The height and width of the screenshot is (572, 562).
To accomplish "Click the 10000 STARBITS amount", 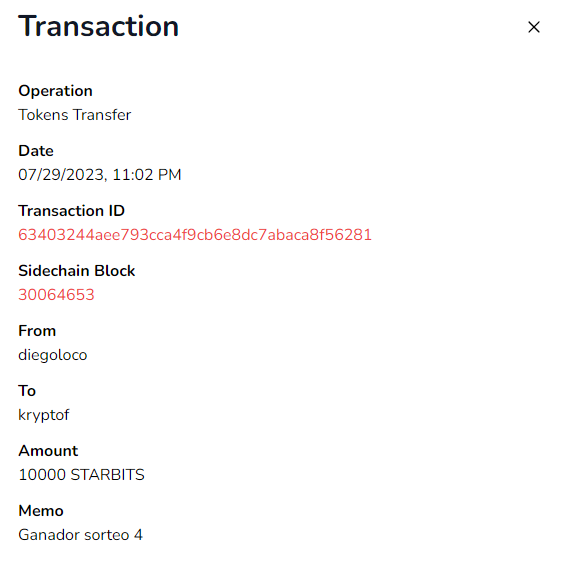I will [x=81, y=475].
